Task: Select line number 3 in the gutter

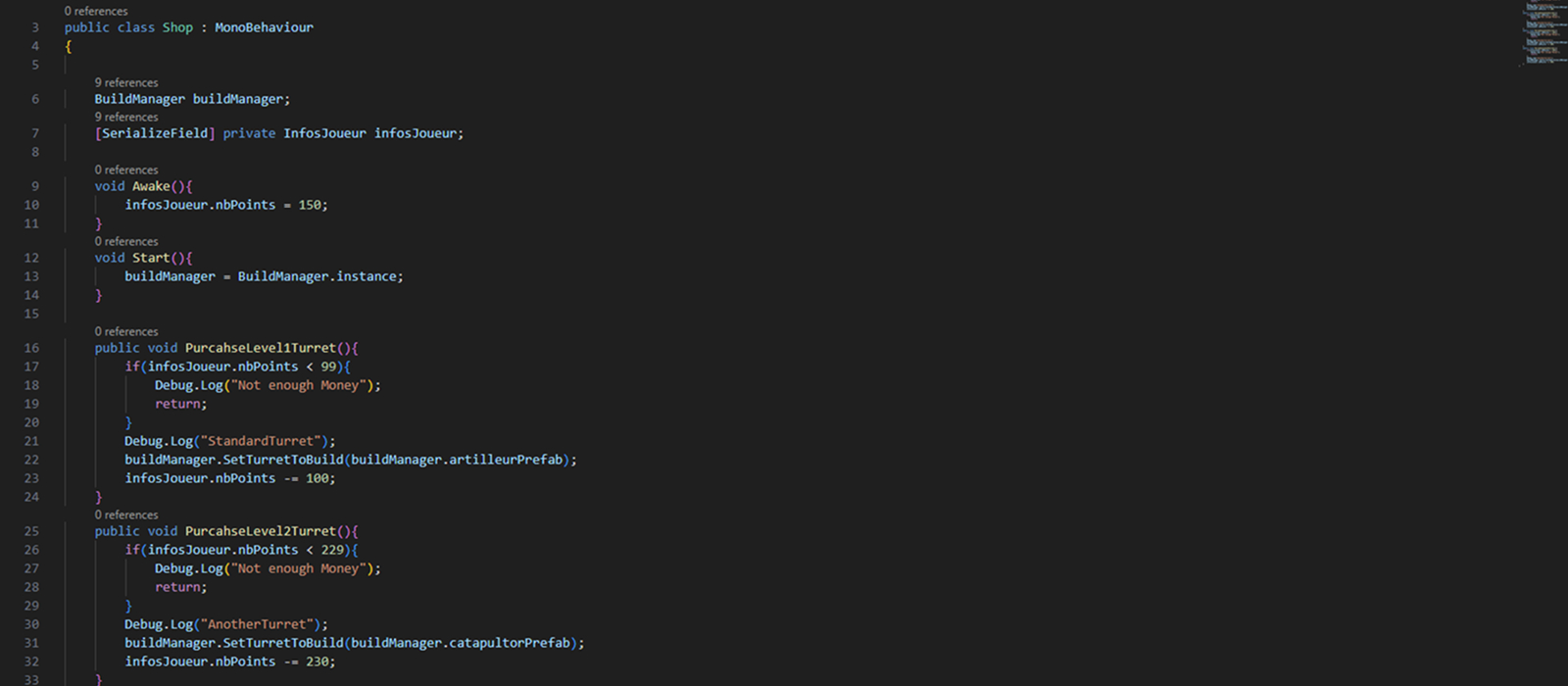Action: 35,27
